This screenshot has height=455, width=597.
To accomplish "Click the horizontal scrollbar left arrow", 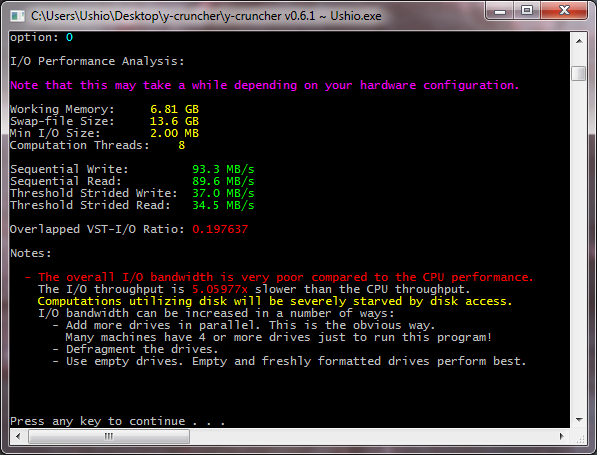I will pos(18,436).
